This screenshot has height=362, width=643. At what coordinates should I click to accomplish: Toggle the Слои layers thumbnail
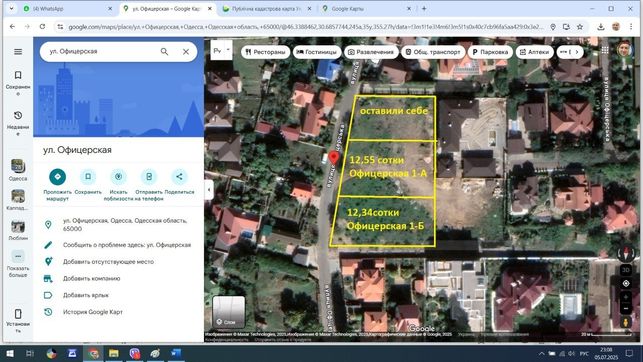click(229, 312)
